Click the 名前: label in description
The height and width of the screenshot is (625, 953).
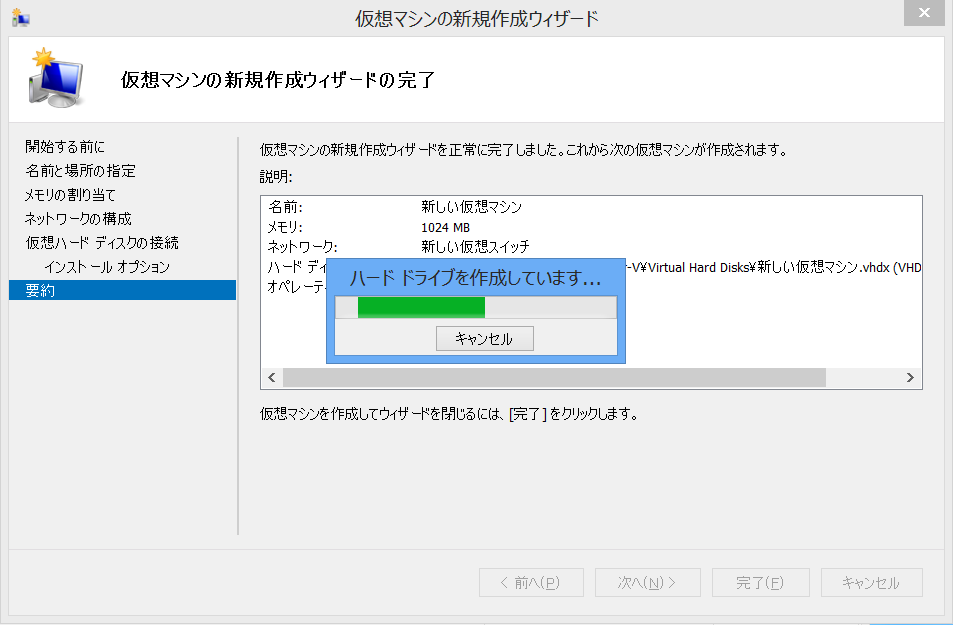point(285,207)
